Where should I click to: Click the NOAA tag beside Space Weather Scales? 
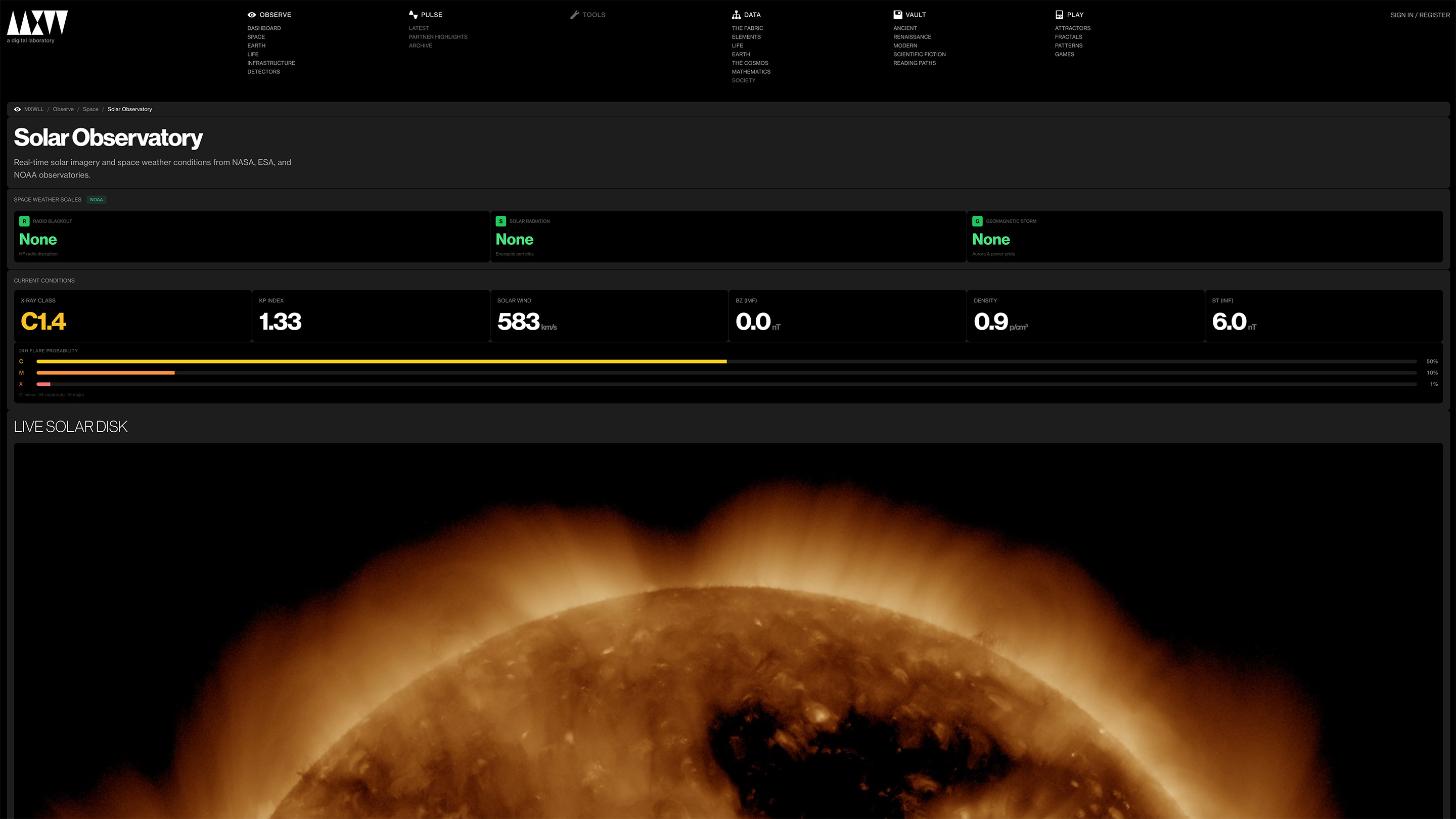coord(97,200)
